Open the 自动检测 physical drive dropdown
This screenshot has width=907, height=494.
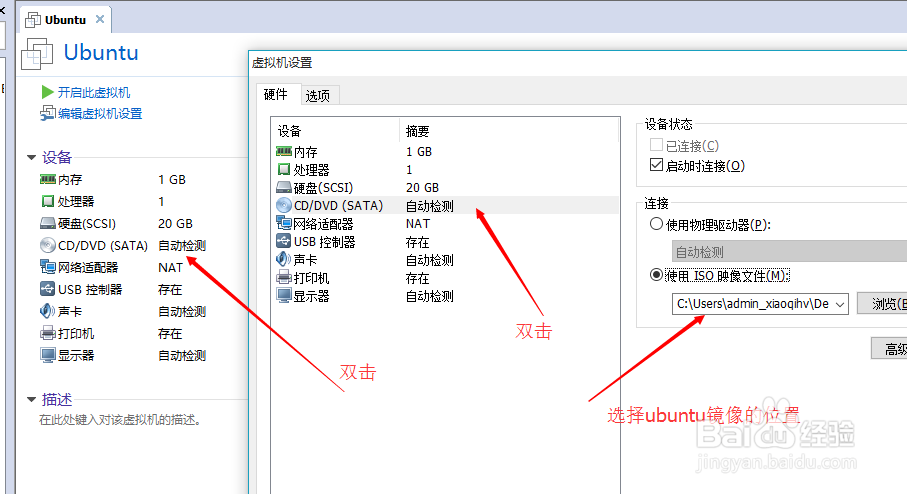789,252
